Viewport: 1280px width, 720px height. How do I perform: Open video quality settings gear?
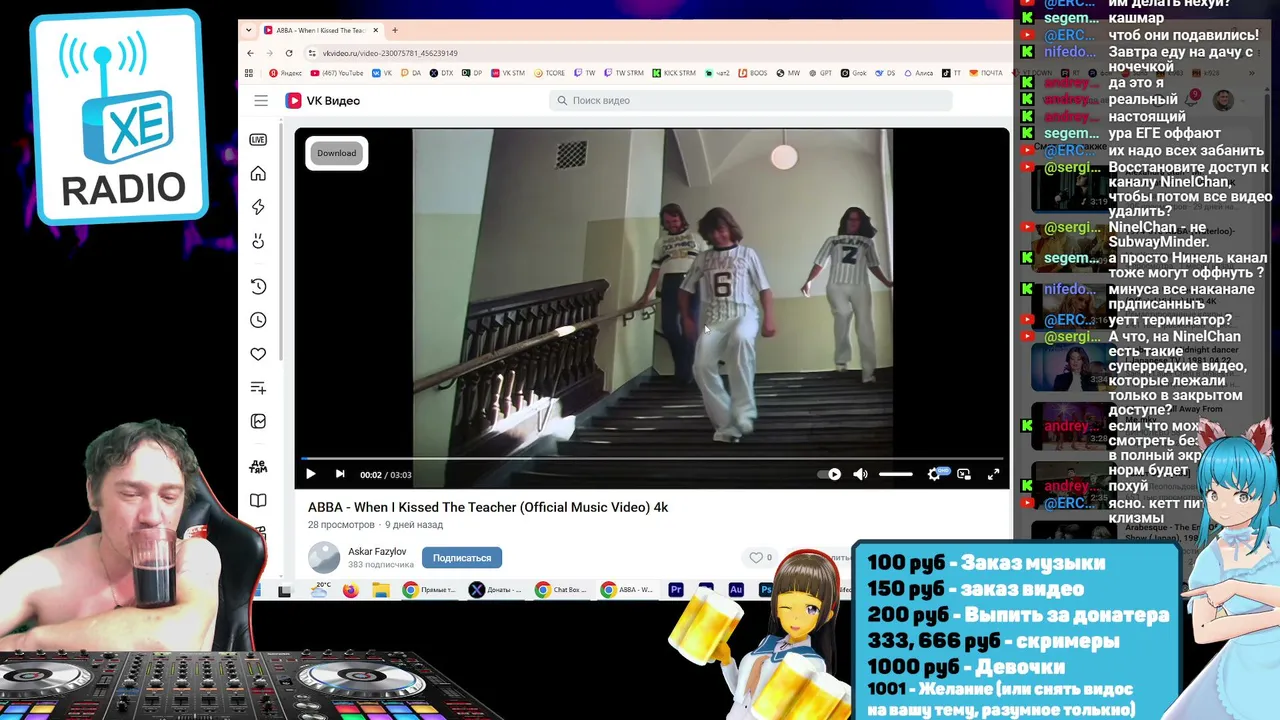click(935, 474)
